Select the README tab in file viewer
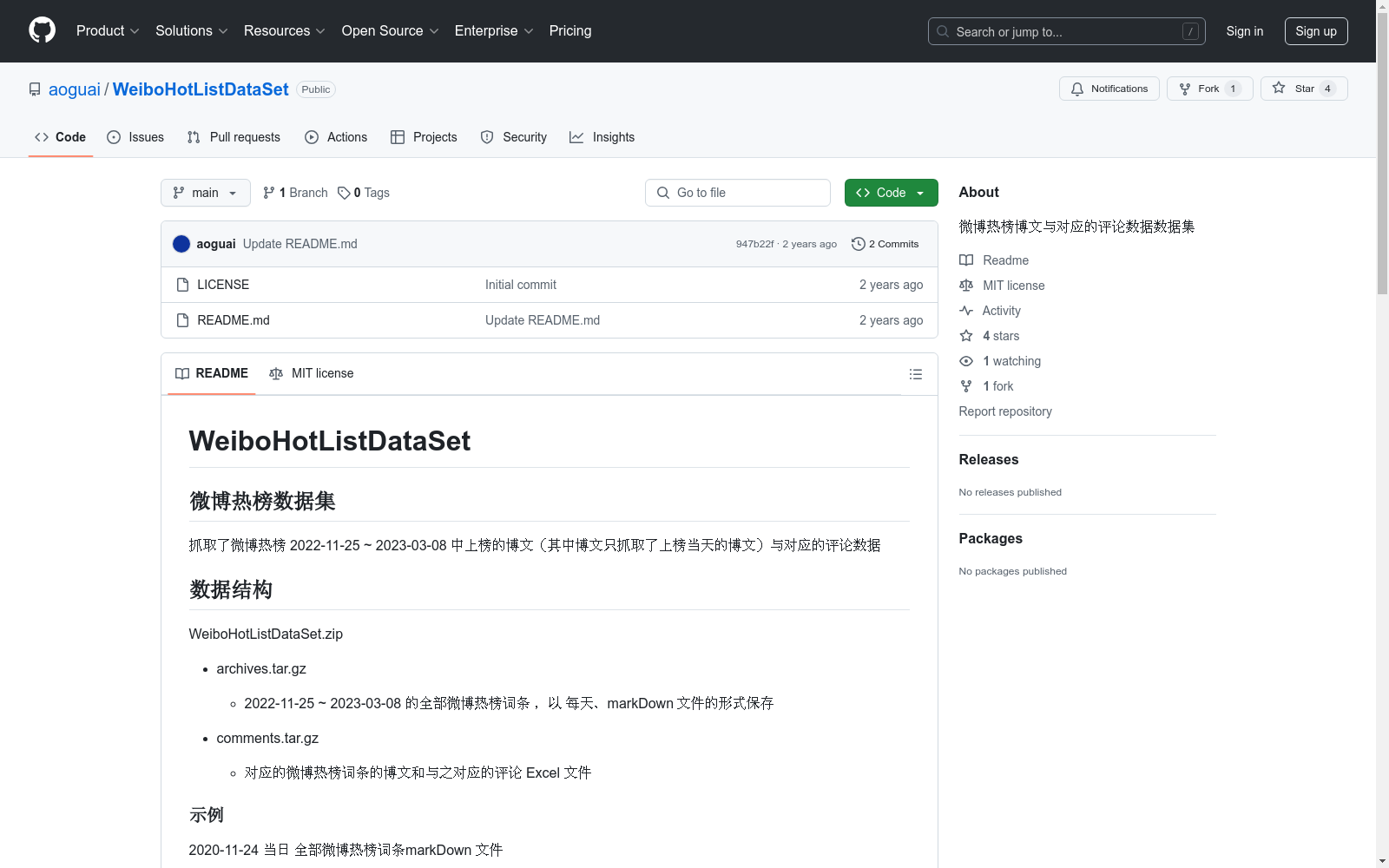1389x868 pixels. click(212, 373)
